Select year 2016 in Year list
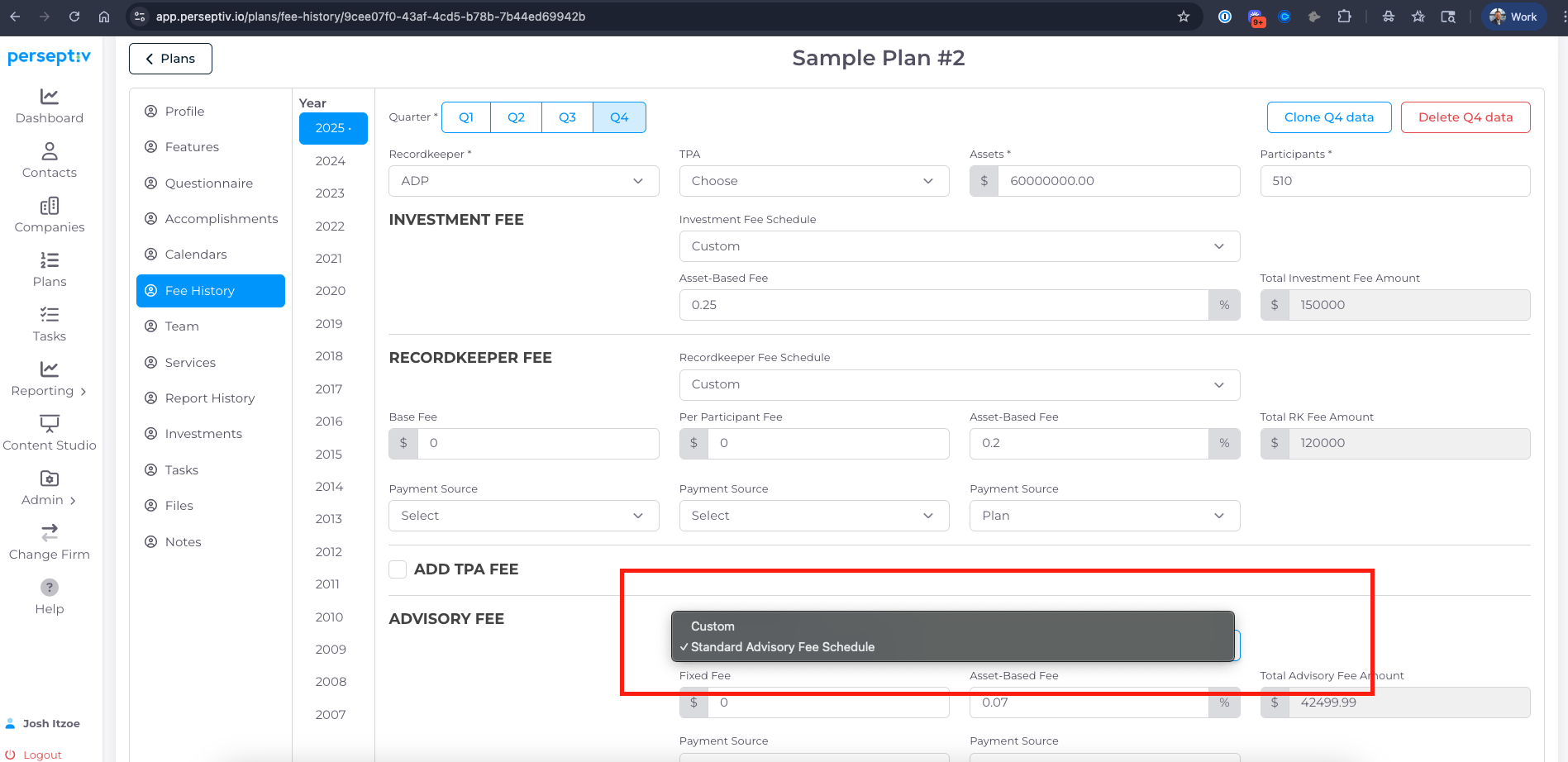Screen dimensions: 1568x762 coord(329,421)
